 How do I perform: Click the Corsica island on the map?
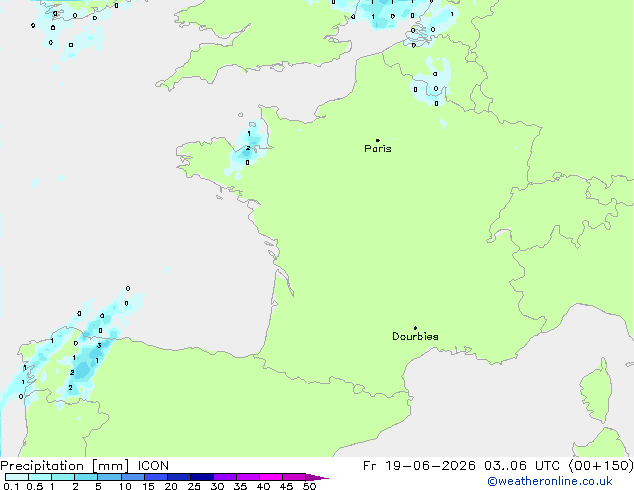coord(596,390)
